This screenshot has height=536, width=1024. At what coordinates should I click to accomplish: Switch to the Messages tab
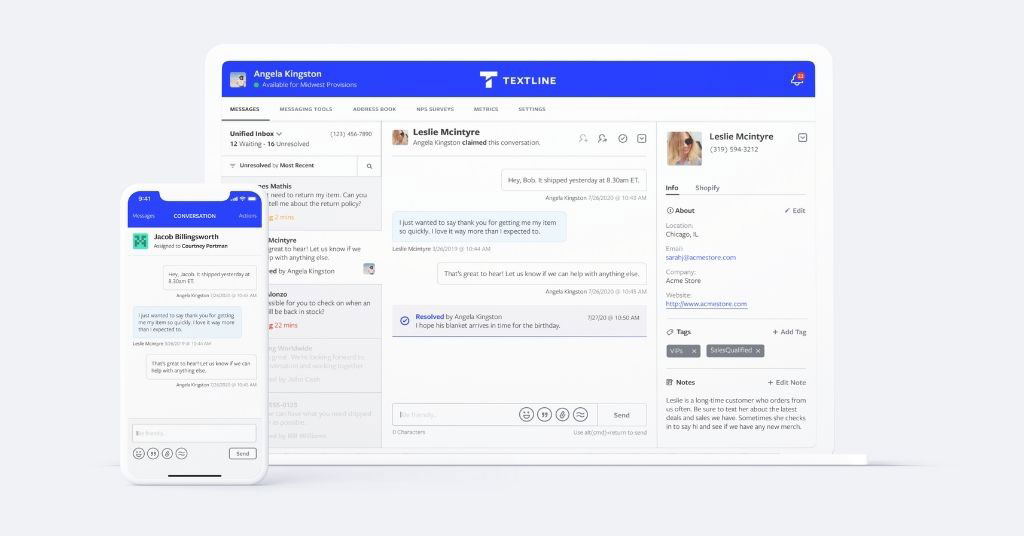(244, 109)
